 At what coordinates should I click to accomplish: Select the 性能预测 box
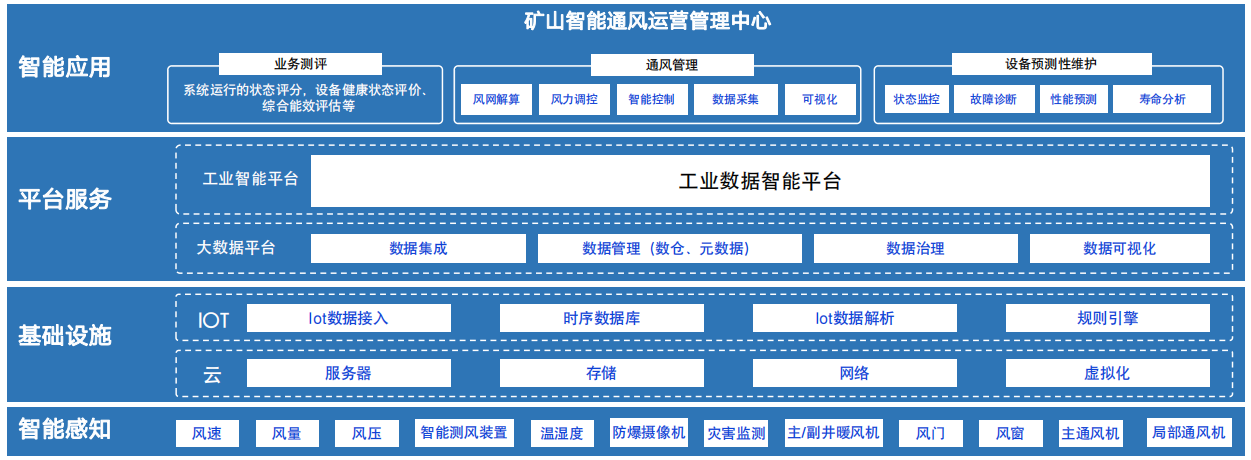(x=1073, y=99)
